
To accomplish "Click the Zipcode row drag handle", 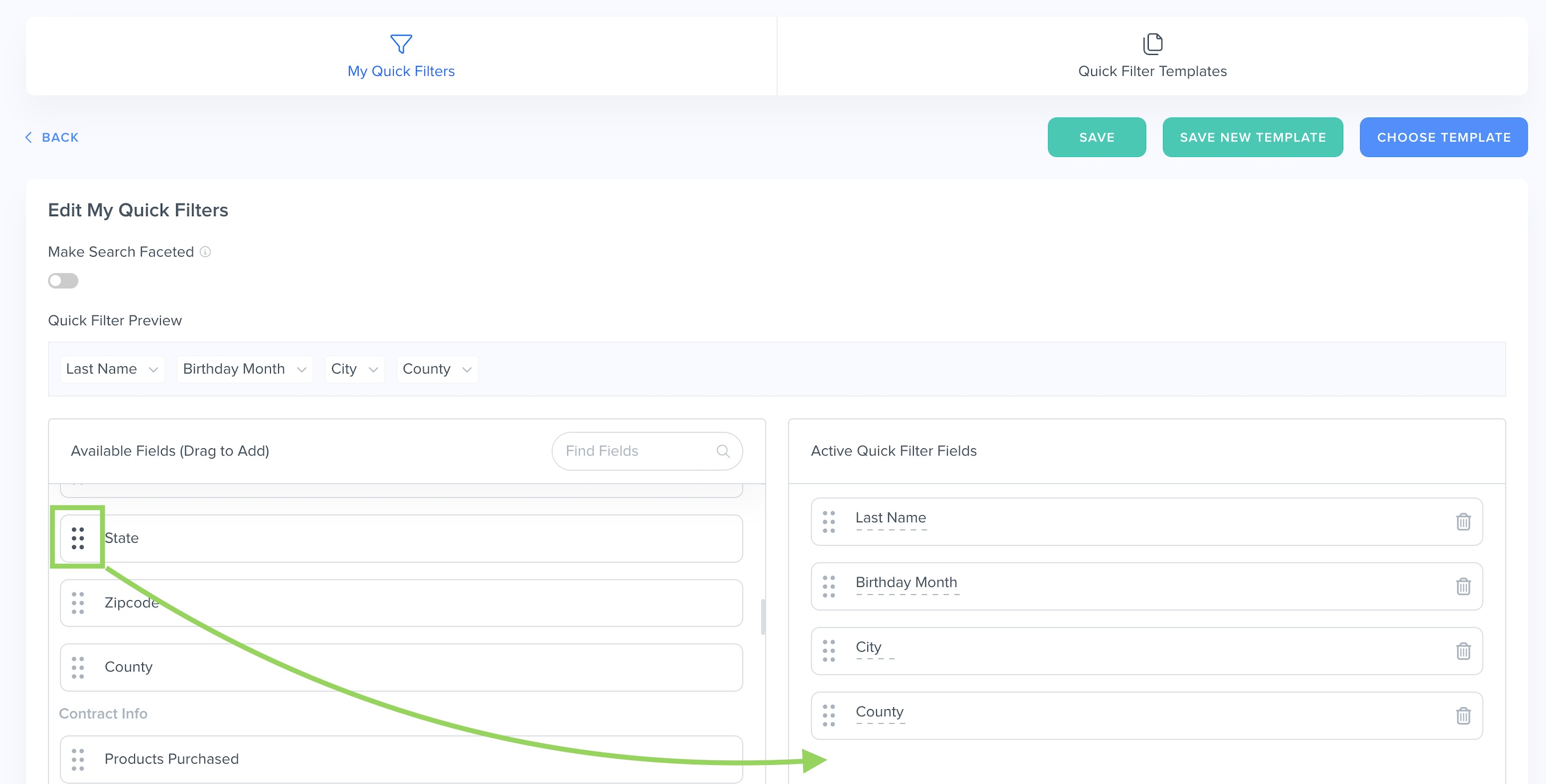I will point(77,603).
